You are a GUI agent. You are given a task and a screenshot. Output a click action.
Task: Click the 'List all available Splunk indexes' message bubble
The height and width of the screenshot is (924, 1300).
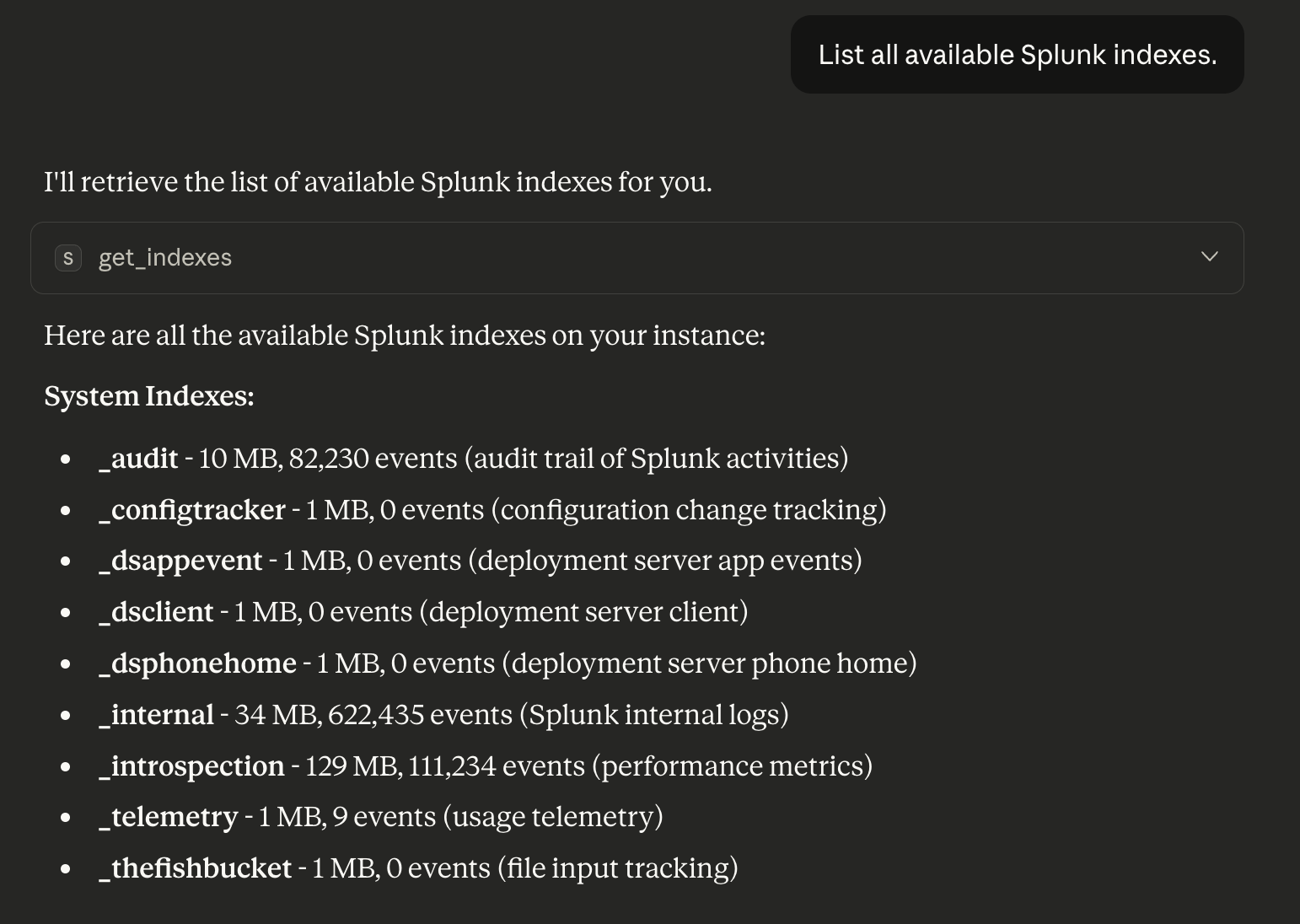click(1017, 55)
